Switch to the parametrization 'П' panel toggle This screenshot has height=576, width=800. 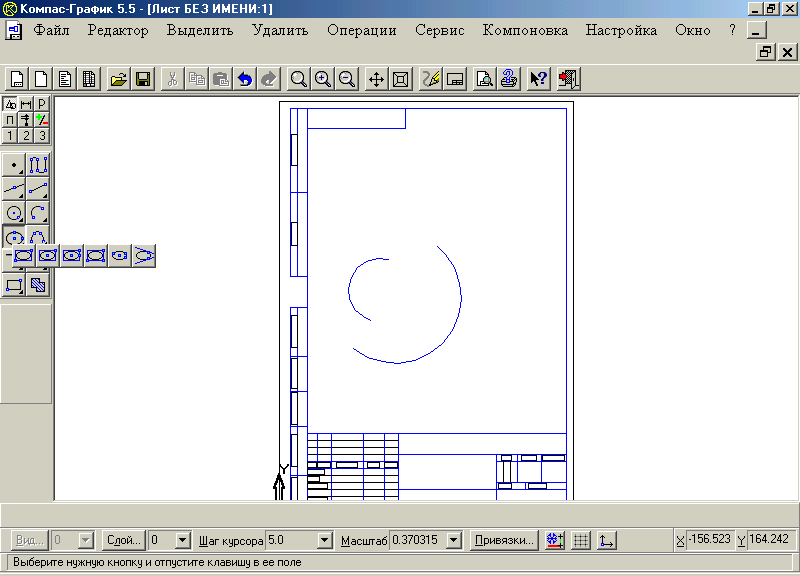tap(10, 120)
